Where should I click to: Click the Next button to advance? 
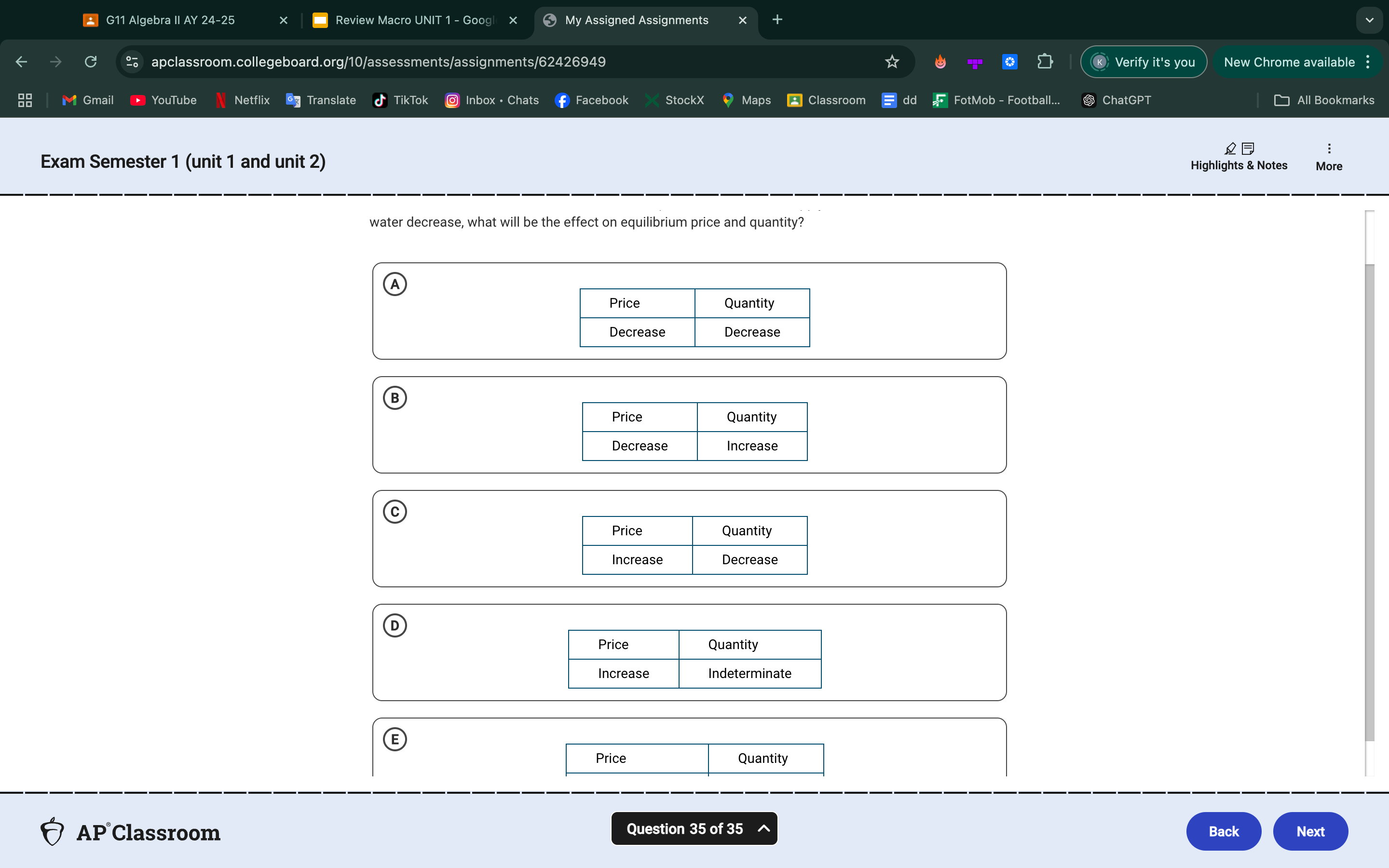[x=1311, y=831]
